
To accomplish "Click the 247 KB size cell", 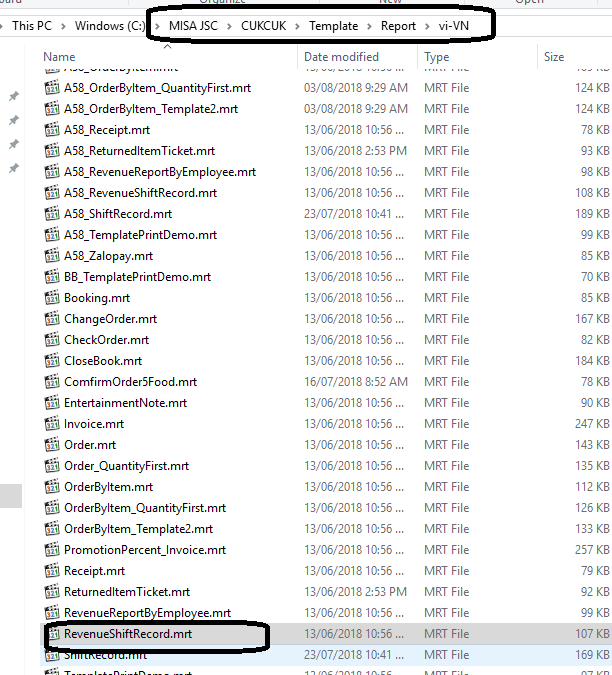I will (x=592, y=424).
